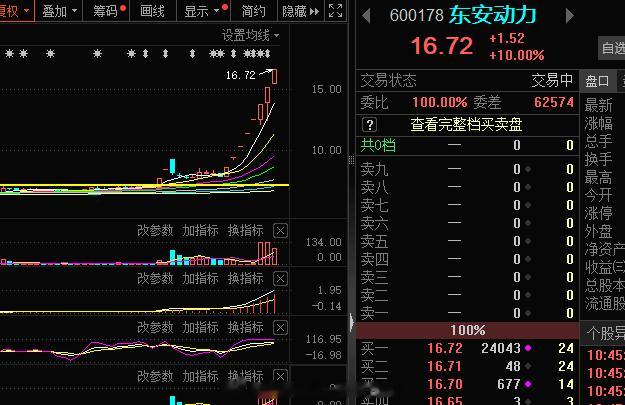Click the 自选 watchlist button
The width and height of the screenshot is (625, 405).
pyautogui.click(x=613, y=48)
